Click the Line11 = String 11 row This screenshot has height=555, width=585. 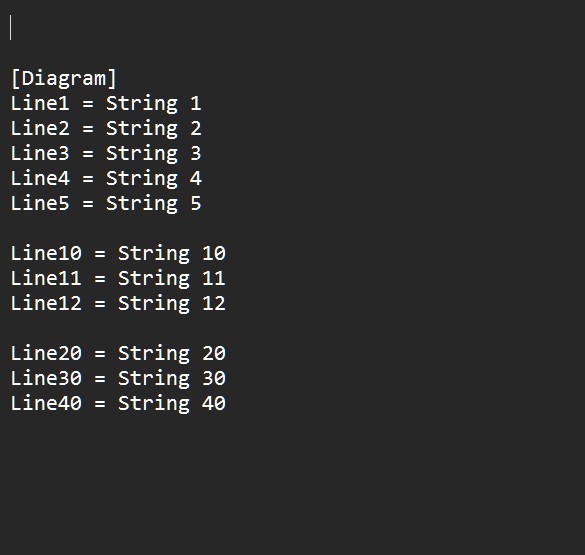[x=118, y=278]
